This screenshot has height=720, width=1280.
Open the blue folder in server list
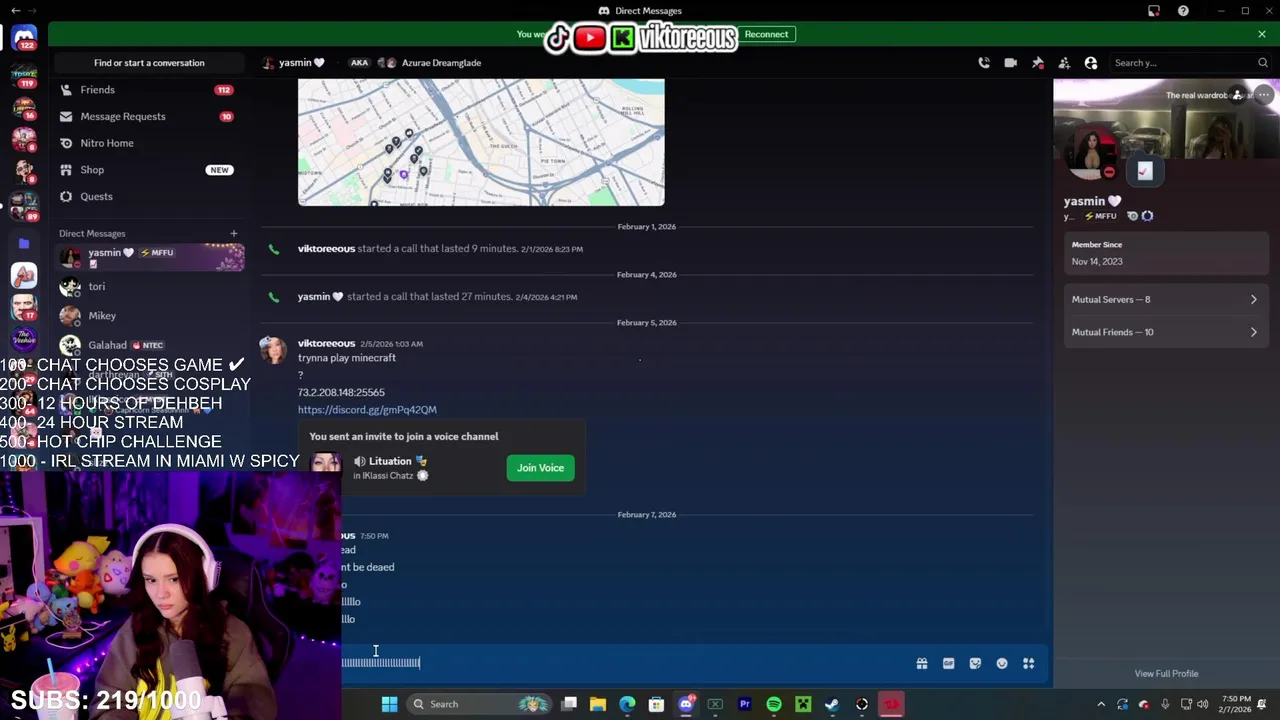point(24,243)
